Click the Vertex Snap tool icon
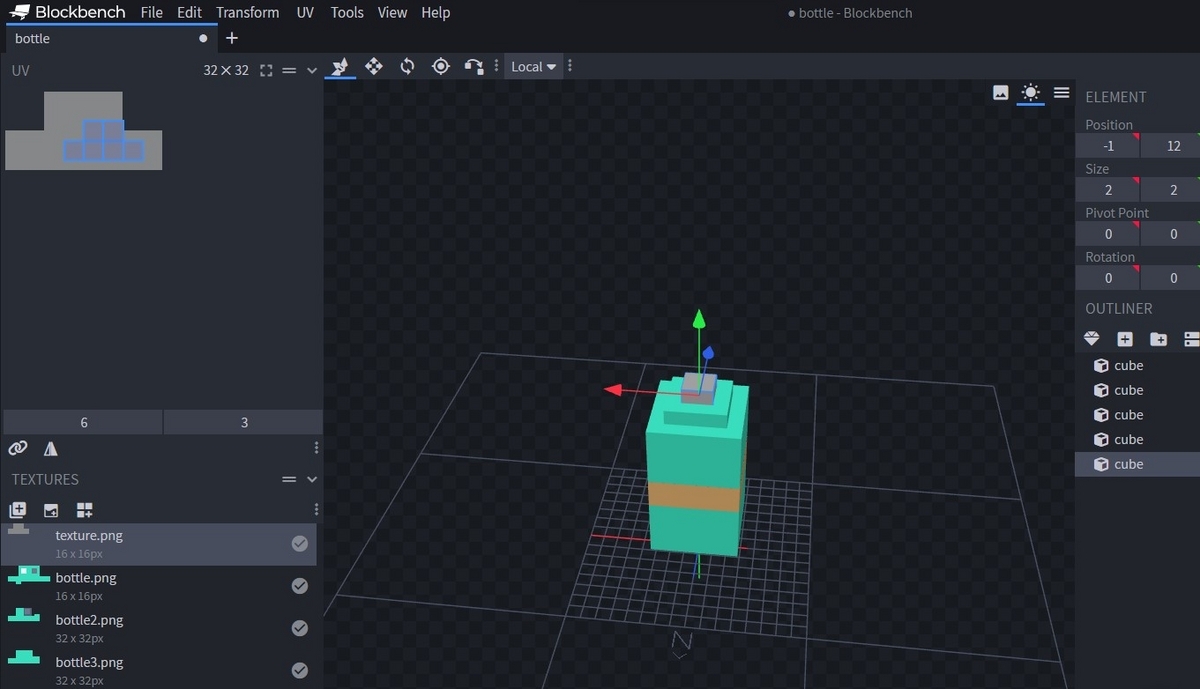1200x689 pixels. point(474,66)
